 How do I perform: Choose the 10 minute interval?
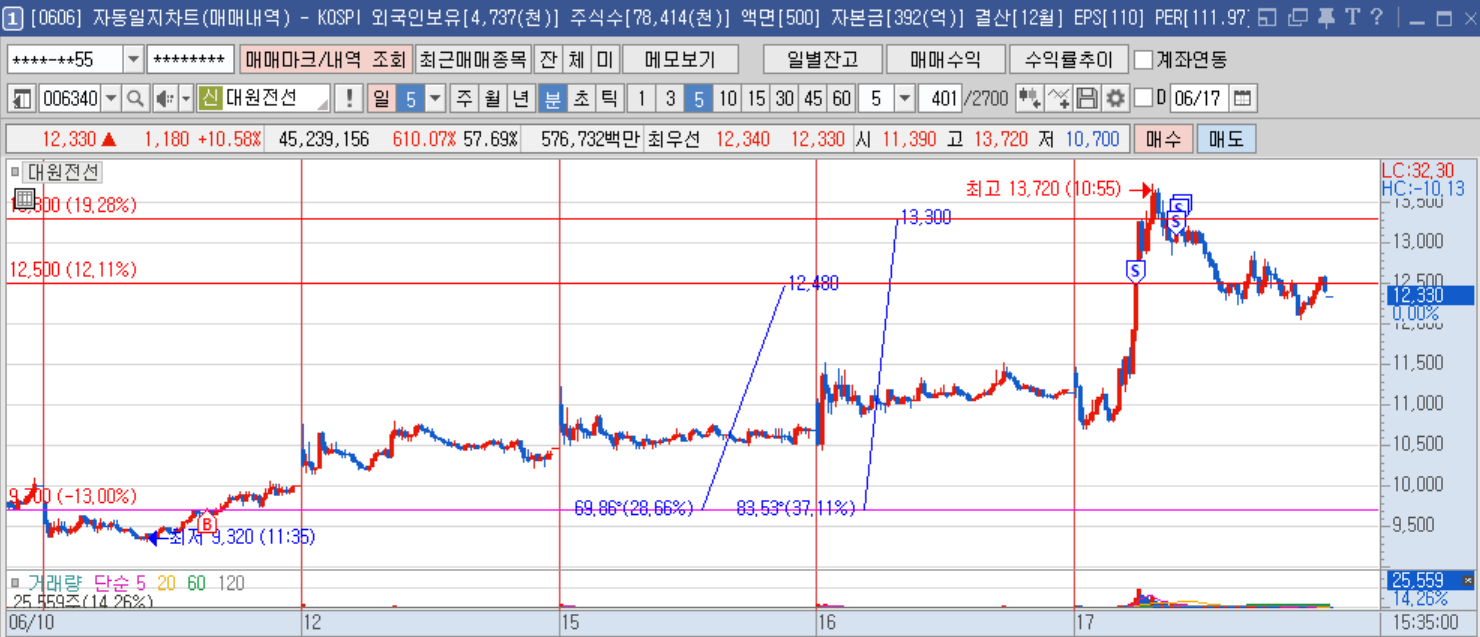pos(727,98)
